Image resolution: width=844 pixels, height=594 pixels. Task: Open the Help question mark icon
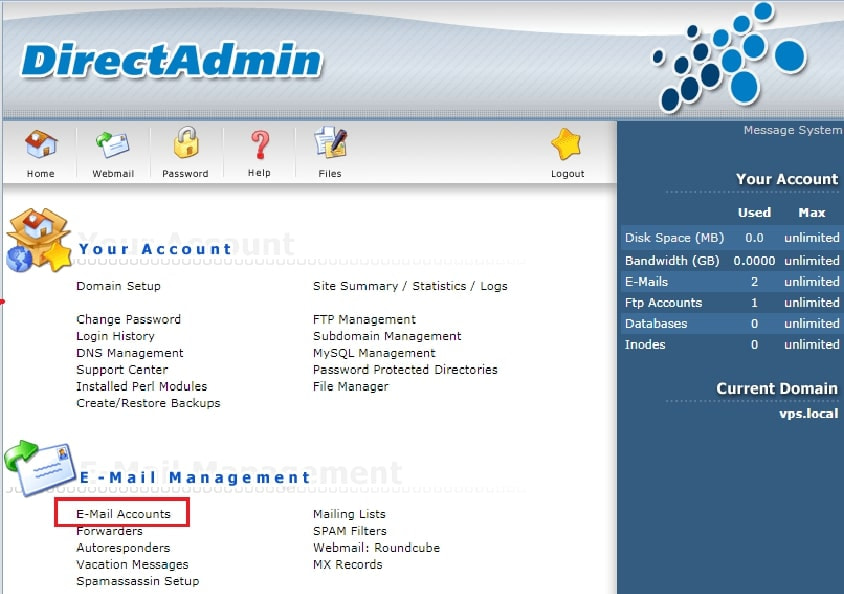(x=260, y=145)
